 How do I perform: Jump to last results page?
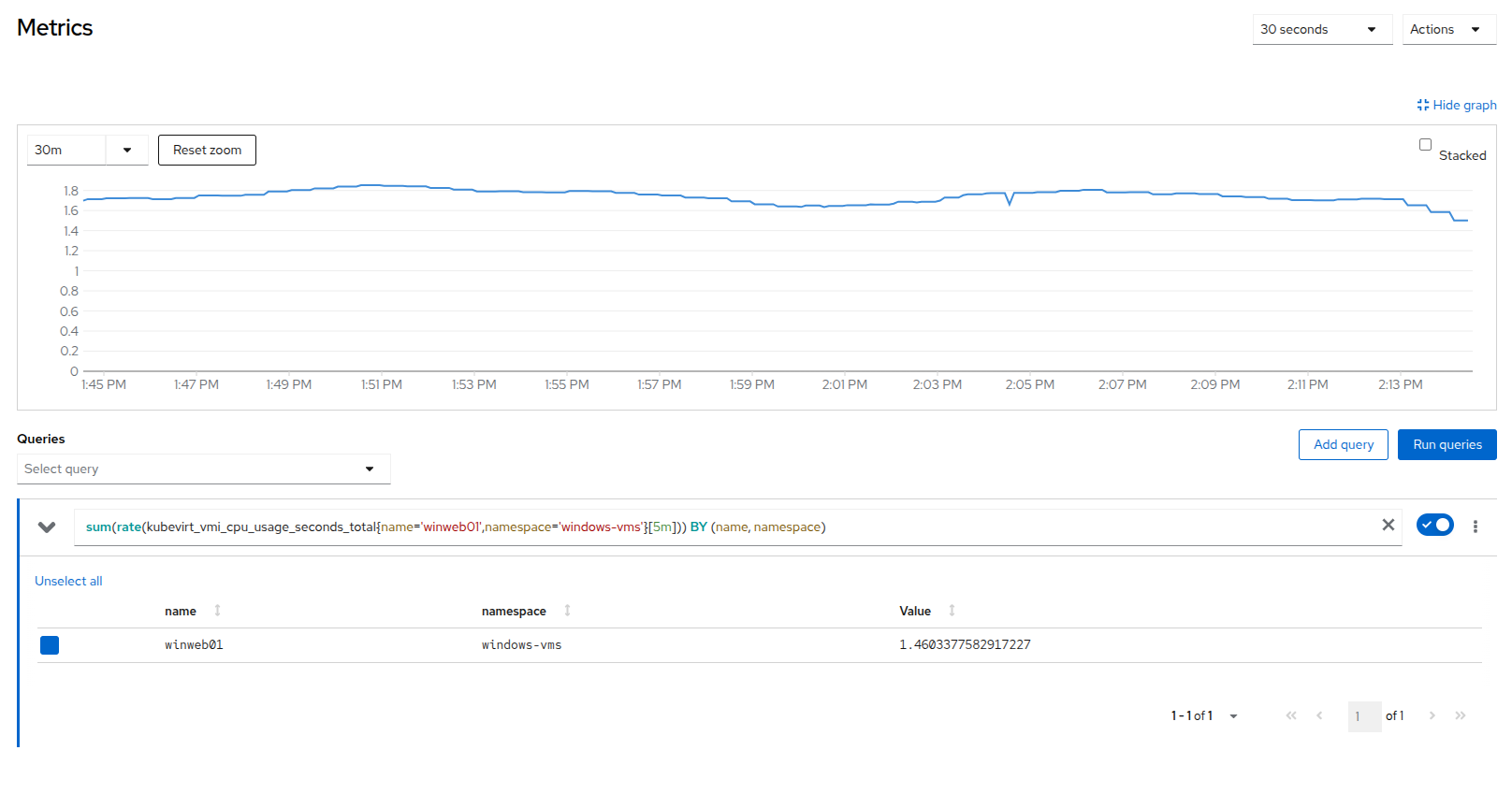coord(1461,715)
